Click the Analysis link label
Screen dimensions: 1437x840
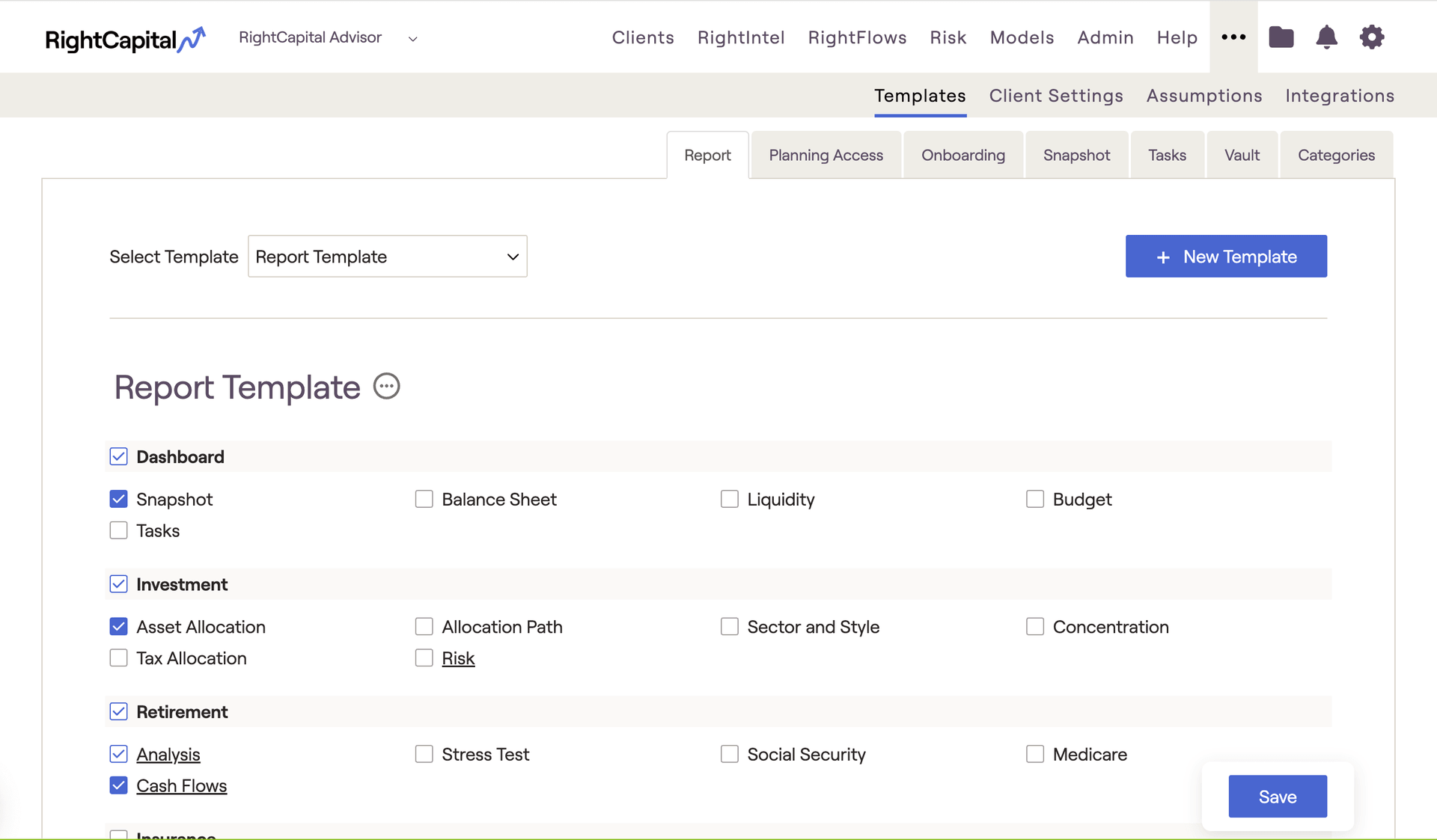click(x=168, y=754)
